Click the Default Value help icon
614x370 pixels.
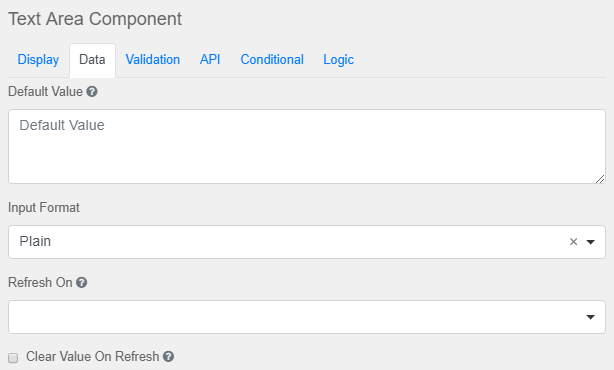coord(92,92)
